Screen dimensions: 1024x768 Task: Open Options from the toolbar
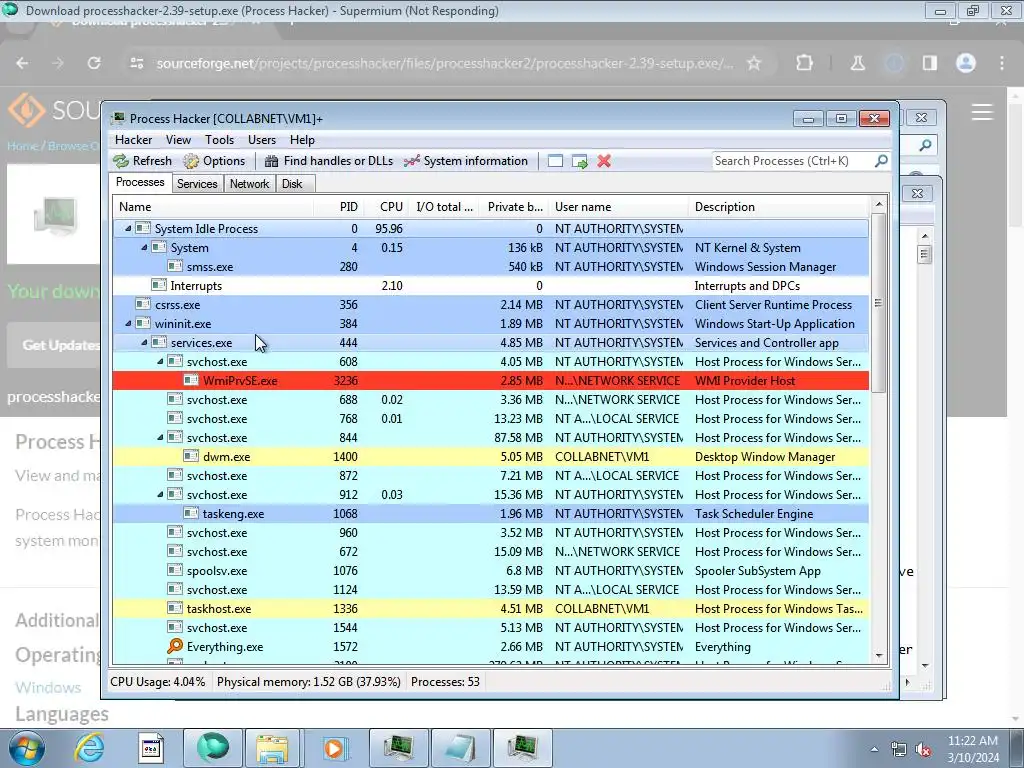point(214,161)
